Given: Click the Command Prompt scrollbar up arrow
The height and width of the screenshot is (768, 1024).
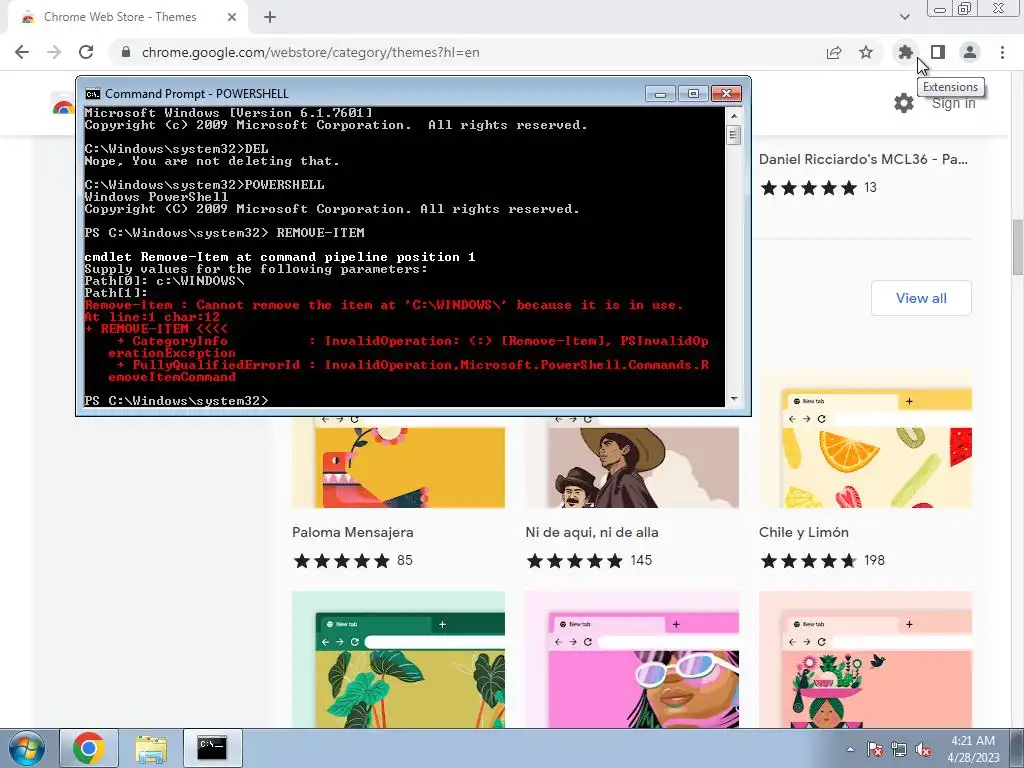Looking at the screenshot, I should (734, 116).
